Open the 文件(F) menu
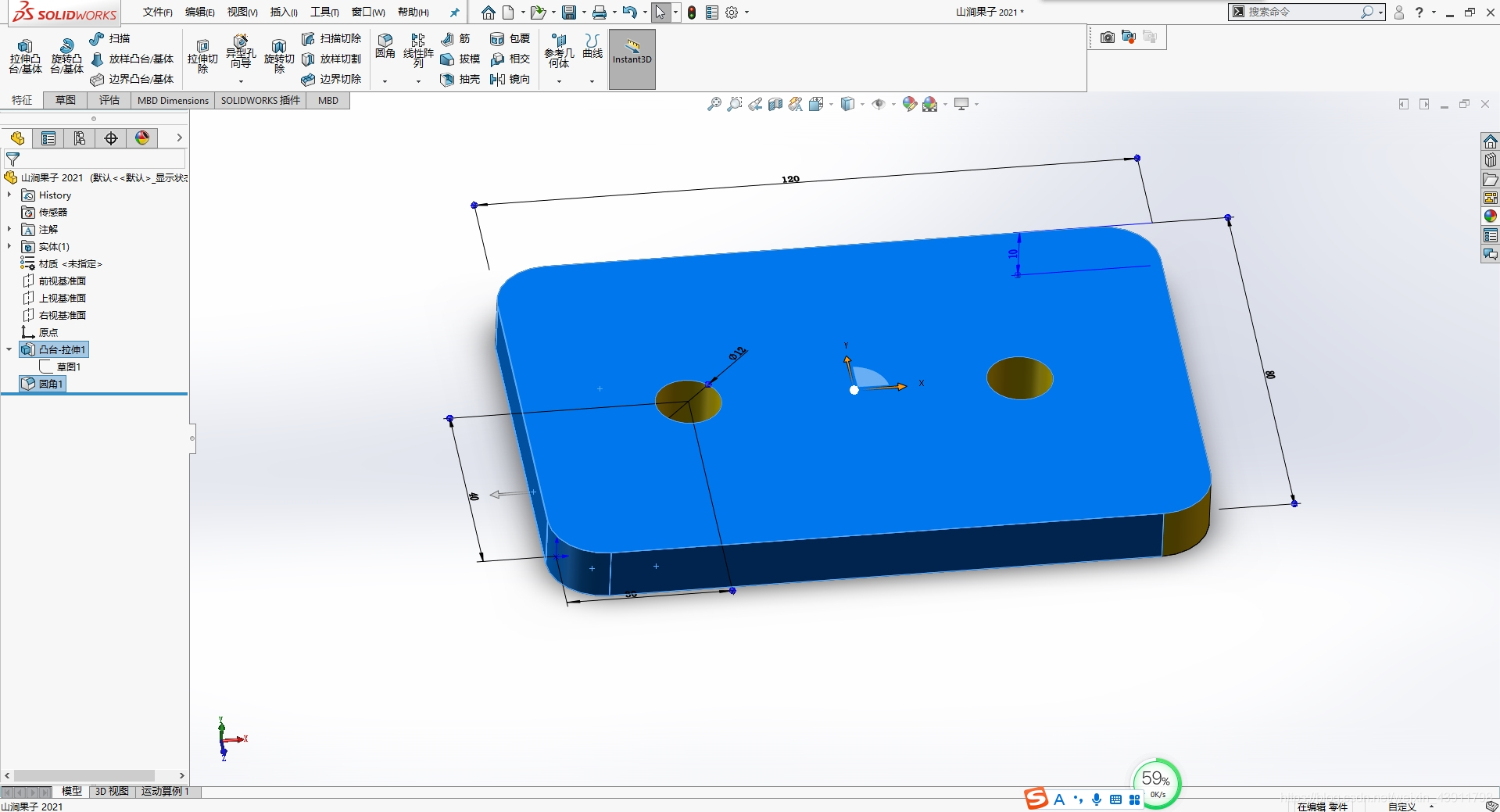 [x=157, y=12]
